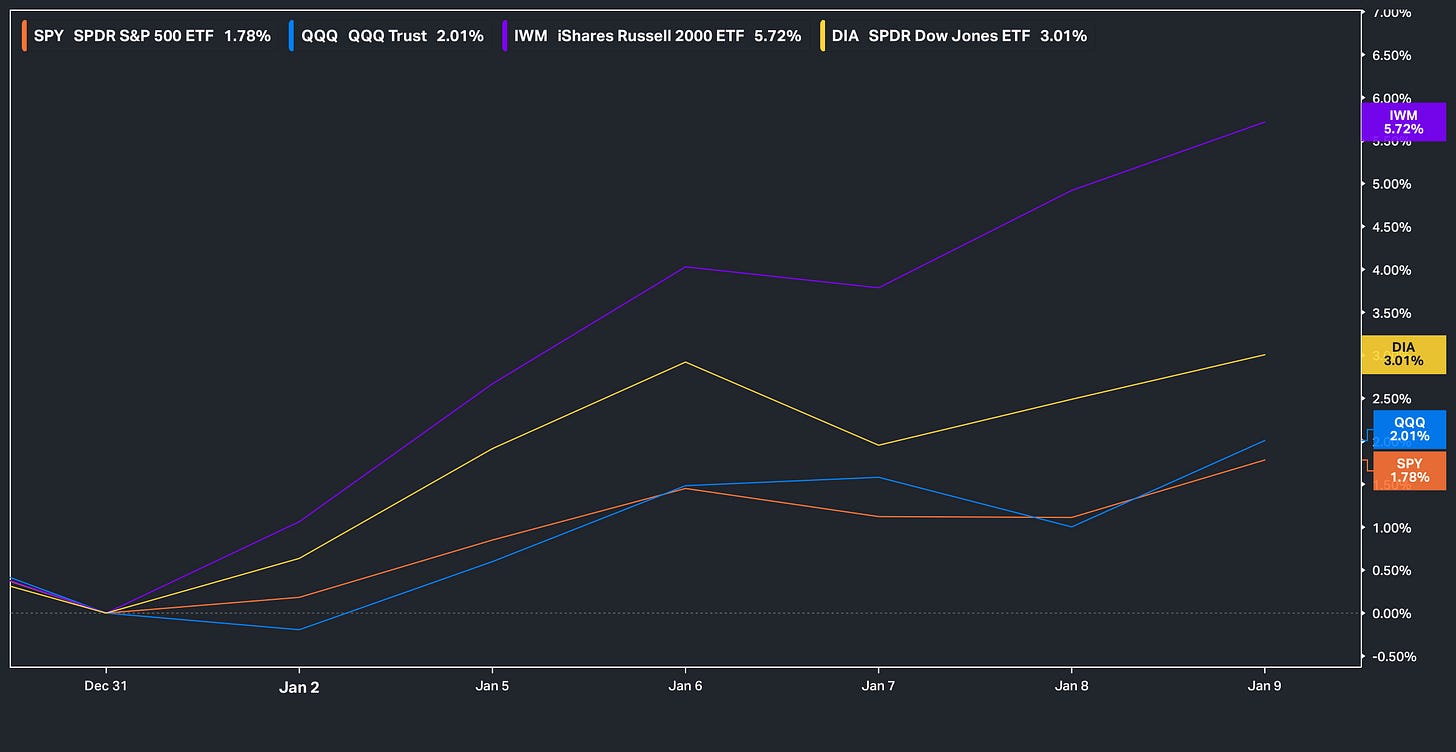Click the 6.50% axis value
The height and width of the screenshot is (752, 1456).
pos(1393,56)
